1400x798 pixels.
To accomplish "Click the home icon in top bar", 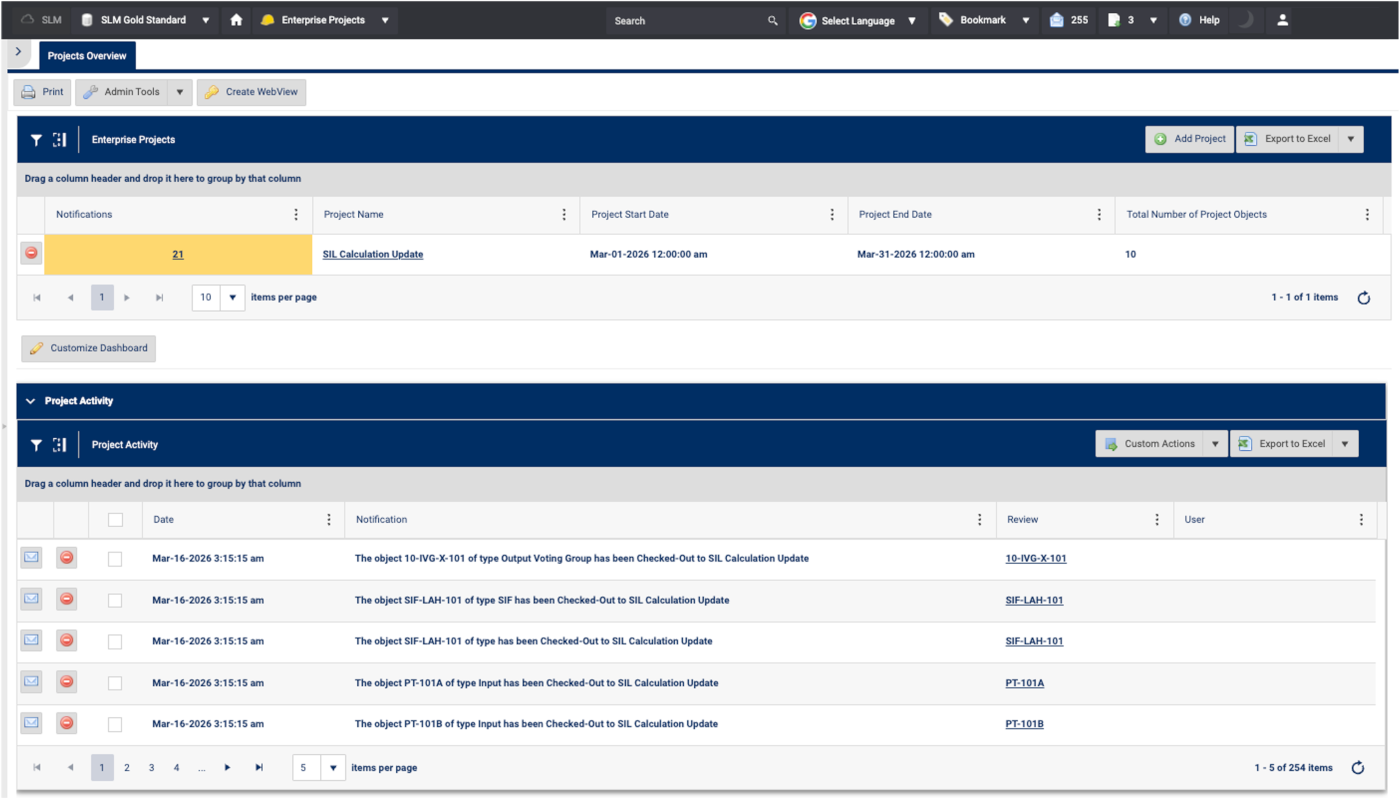I will (236, 20).
